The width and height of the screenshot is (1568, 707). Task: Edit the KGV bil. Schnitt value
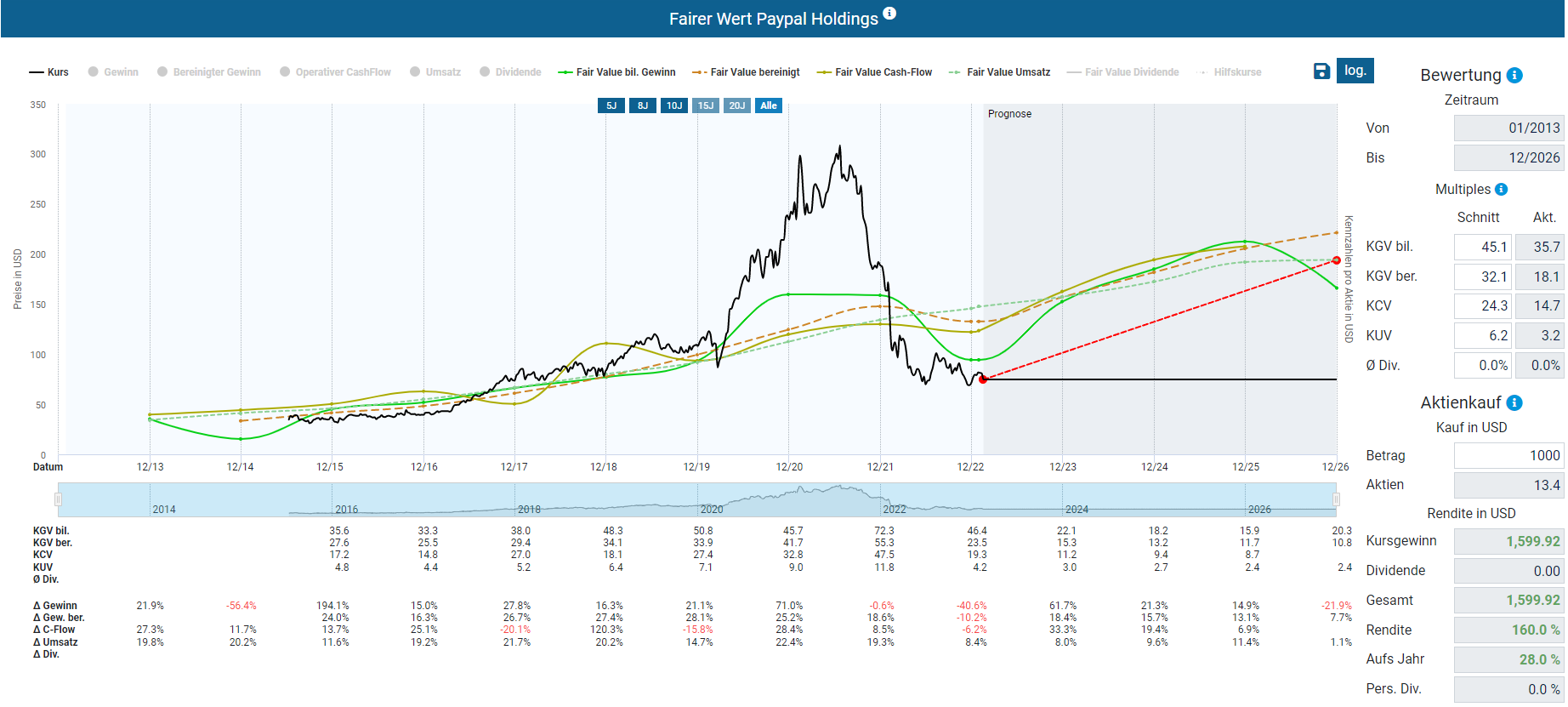[1482, 248]
